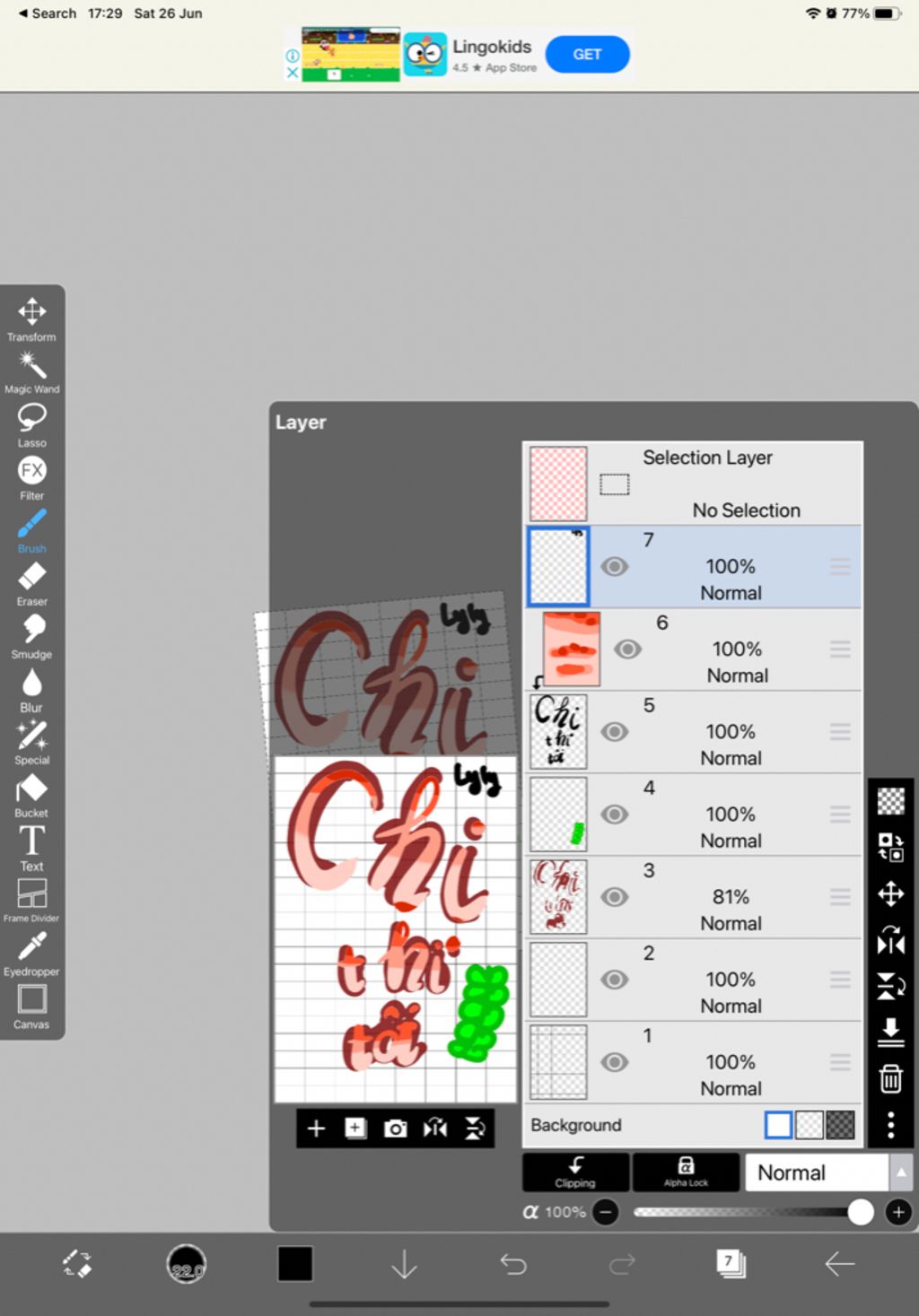Tap the down arrow in bottom bar
The image size is (919, 1316).
[x=405, y=1264]
